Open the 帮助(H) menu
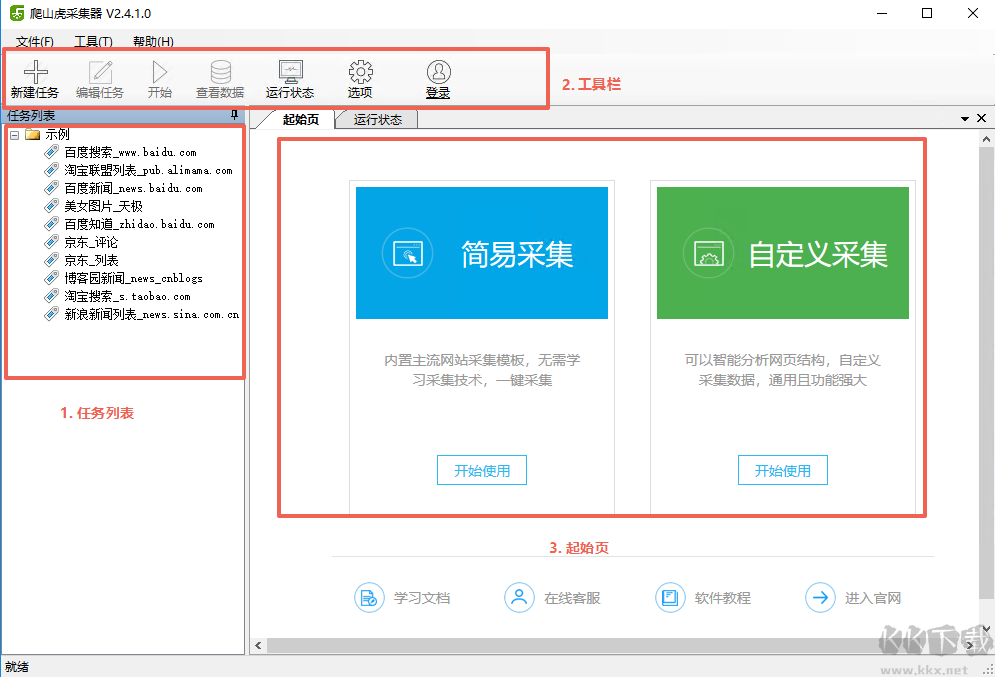The height and width of the screenshot is (677, 995). click(x=153, y=41)
